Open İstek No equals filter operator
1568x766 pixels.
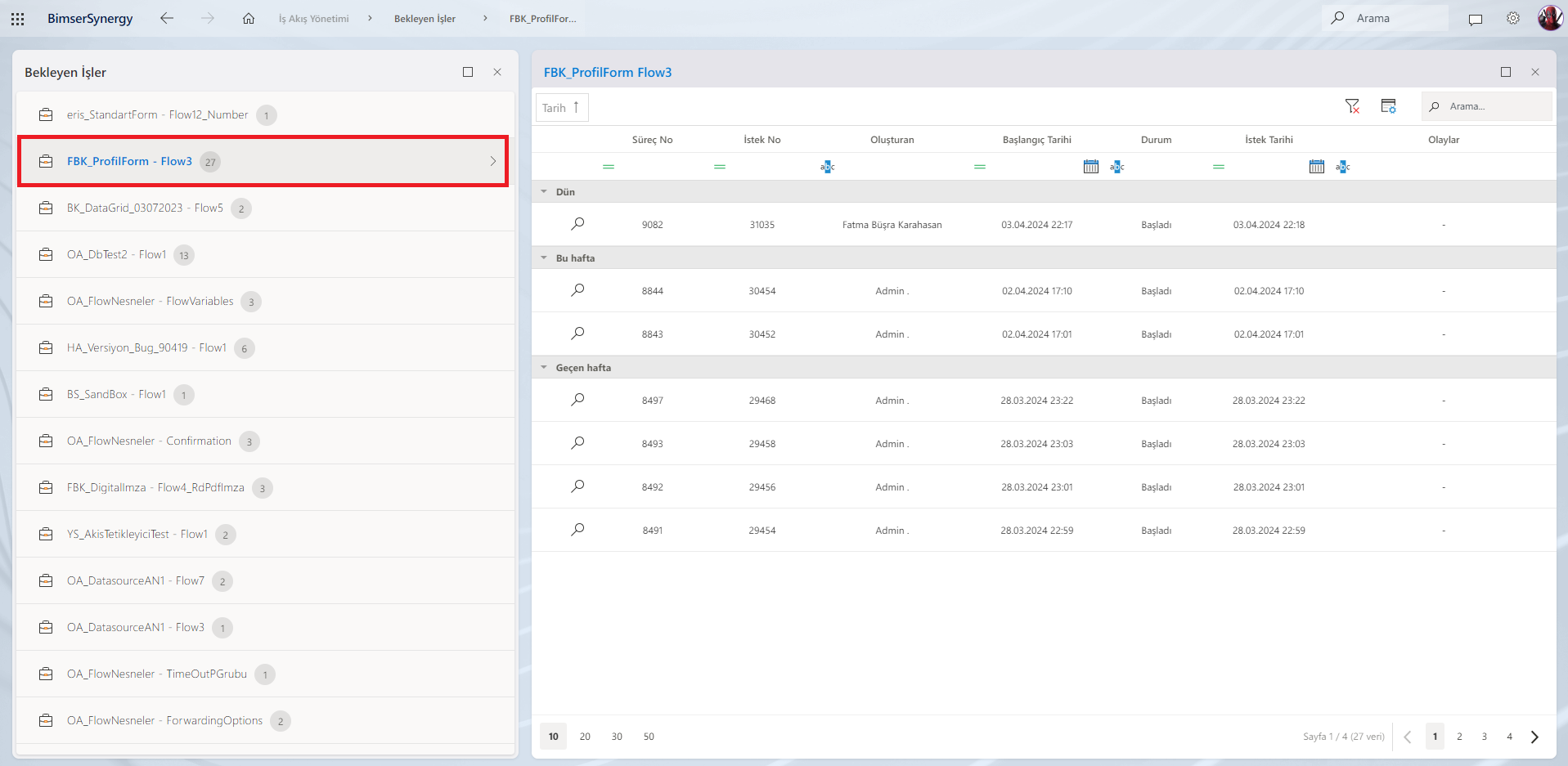coord(720,167)
